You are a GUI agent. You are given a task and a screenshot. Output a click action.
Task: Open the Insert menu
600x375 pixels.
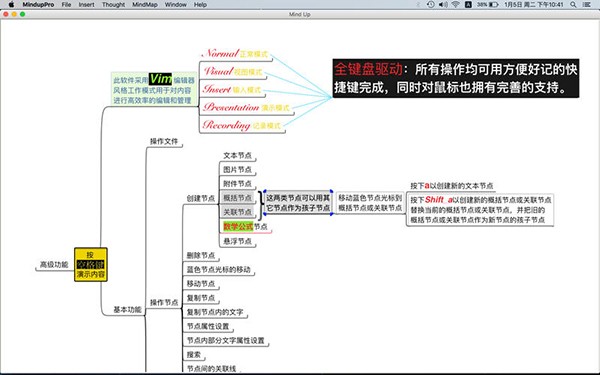click(86, 5)
